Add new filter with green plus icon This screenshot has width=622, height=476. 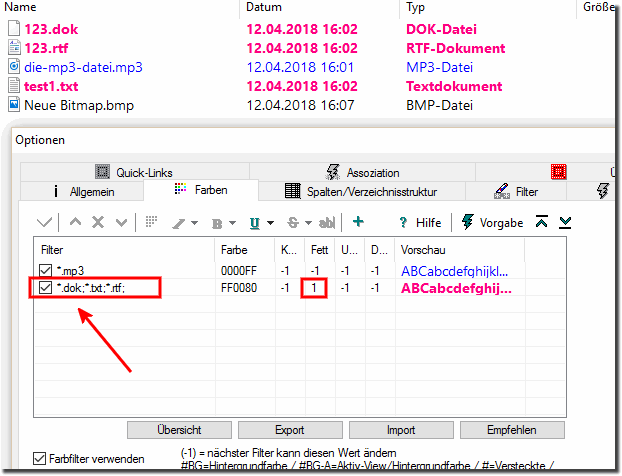(358, 222)
